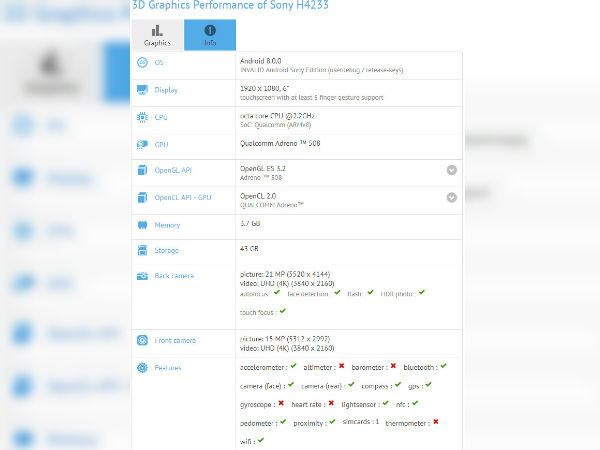Click the pedometer green checkmark
Viewport: 600px width, 450px height.
(x=283, y=422)
